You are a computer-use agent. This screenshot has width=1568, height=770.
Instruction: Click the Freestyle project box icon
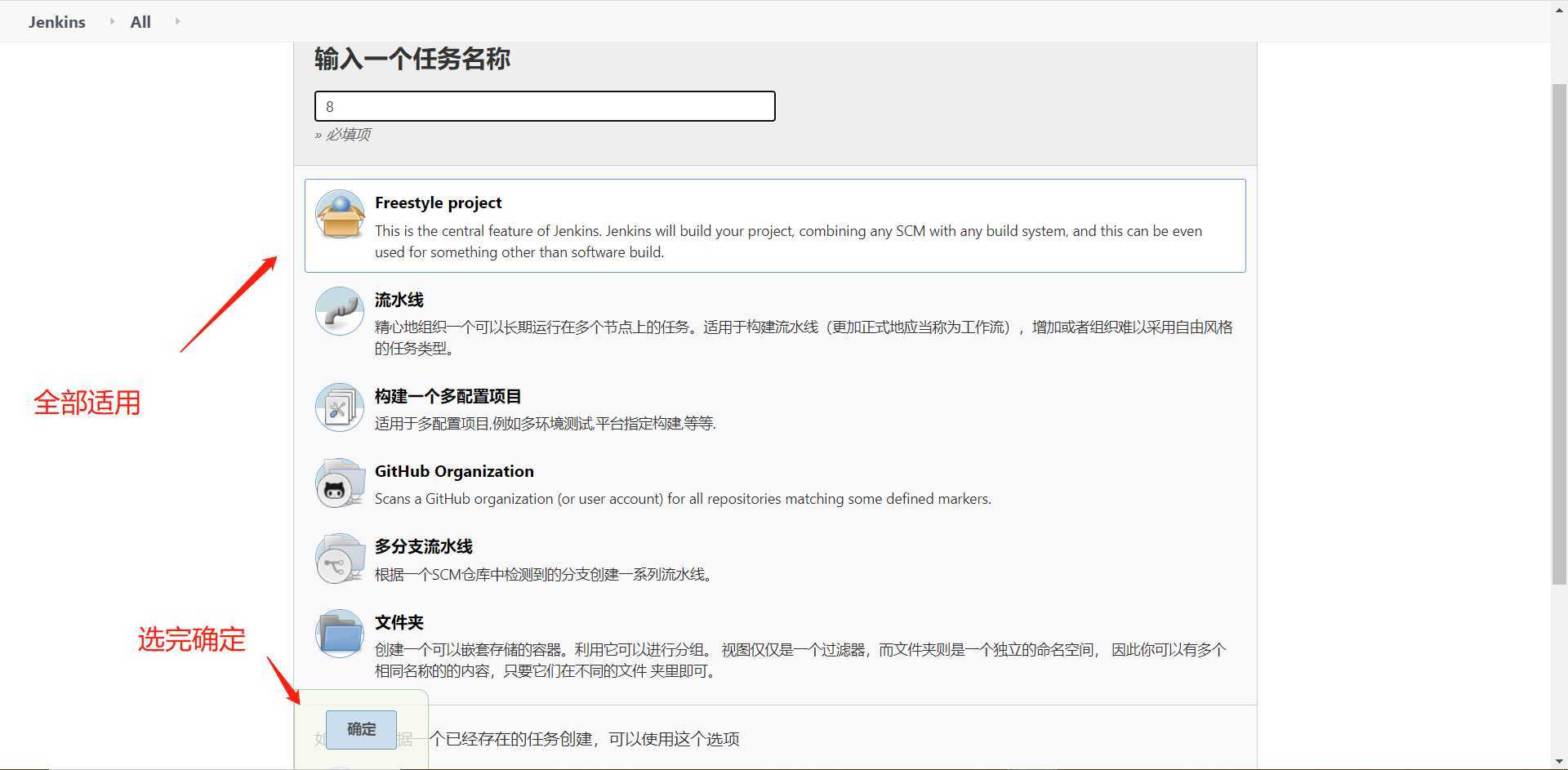click(340, 214)
